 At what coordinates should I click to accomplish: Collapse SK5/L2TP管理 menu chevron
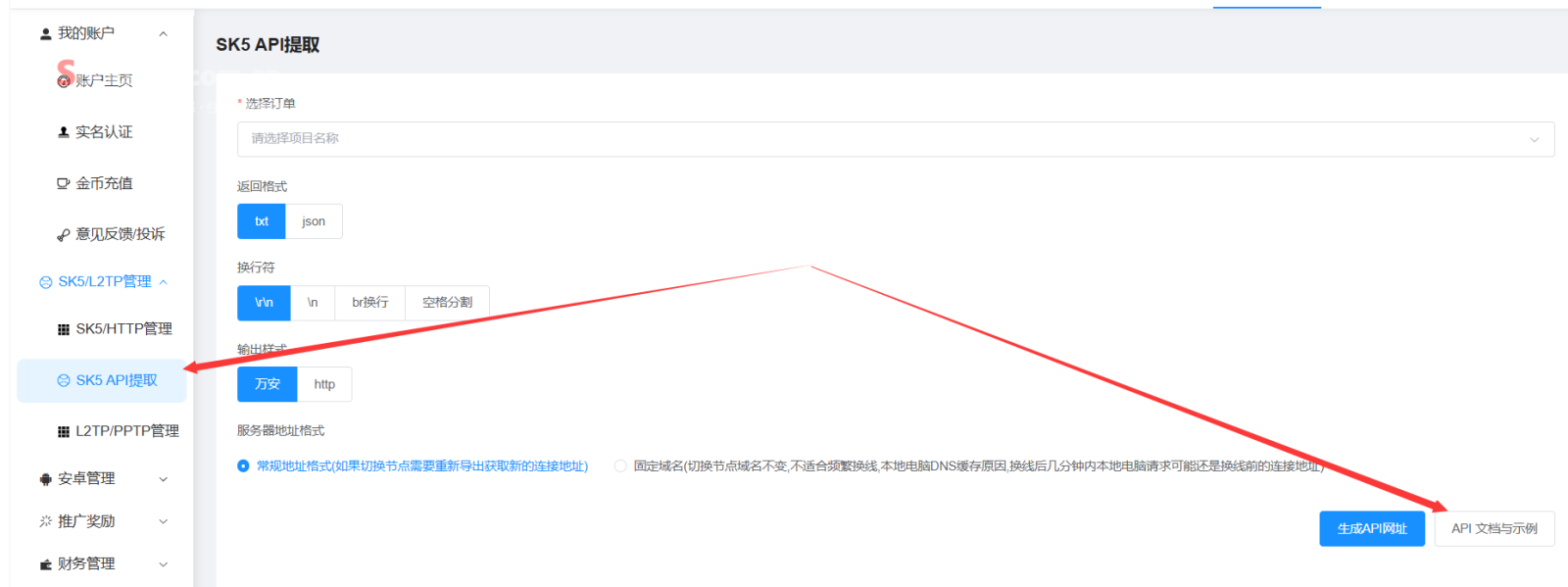164,282
